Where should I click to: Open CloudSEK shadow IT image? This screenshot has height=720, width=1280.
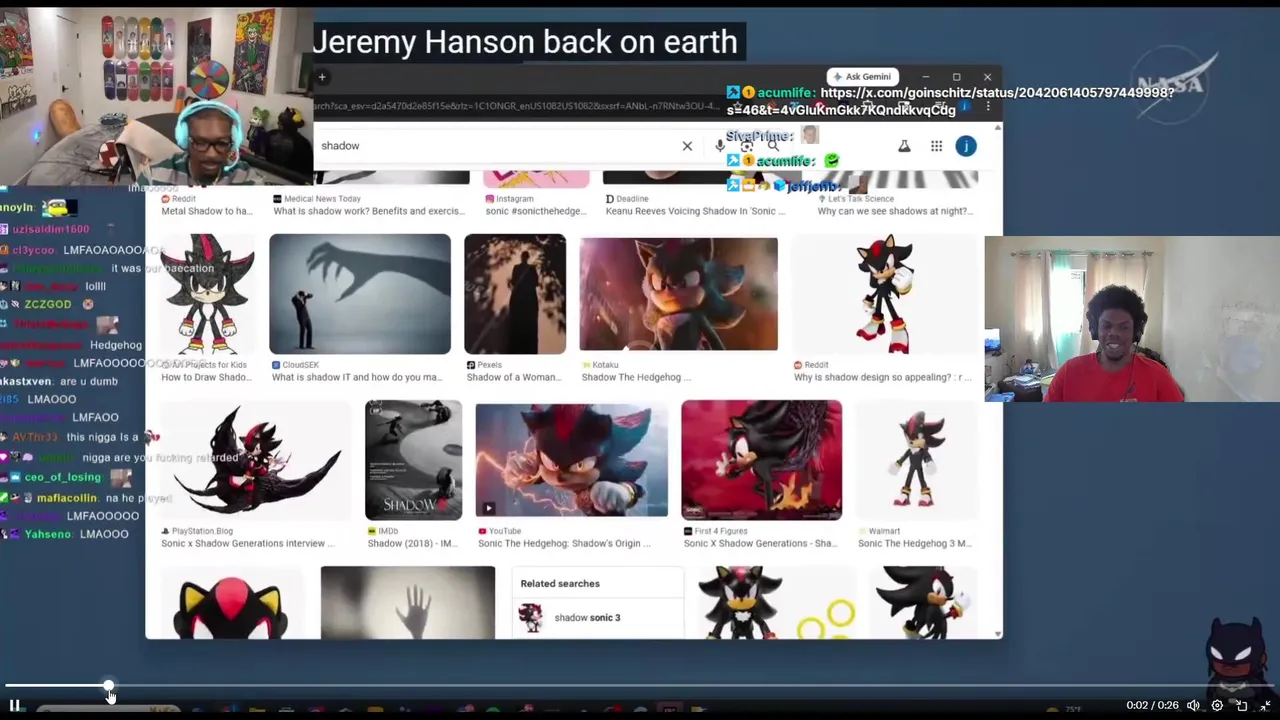[x=360, y=294]
